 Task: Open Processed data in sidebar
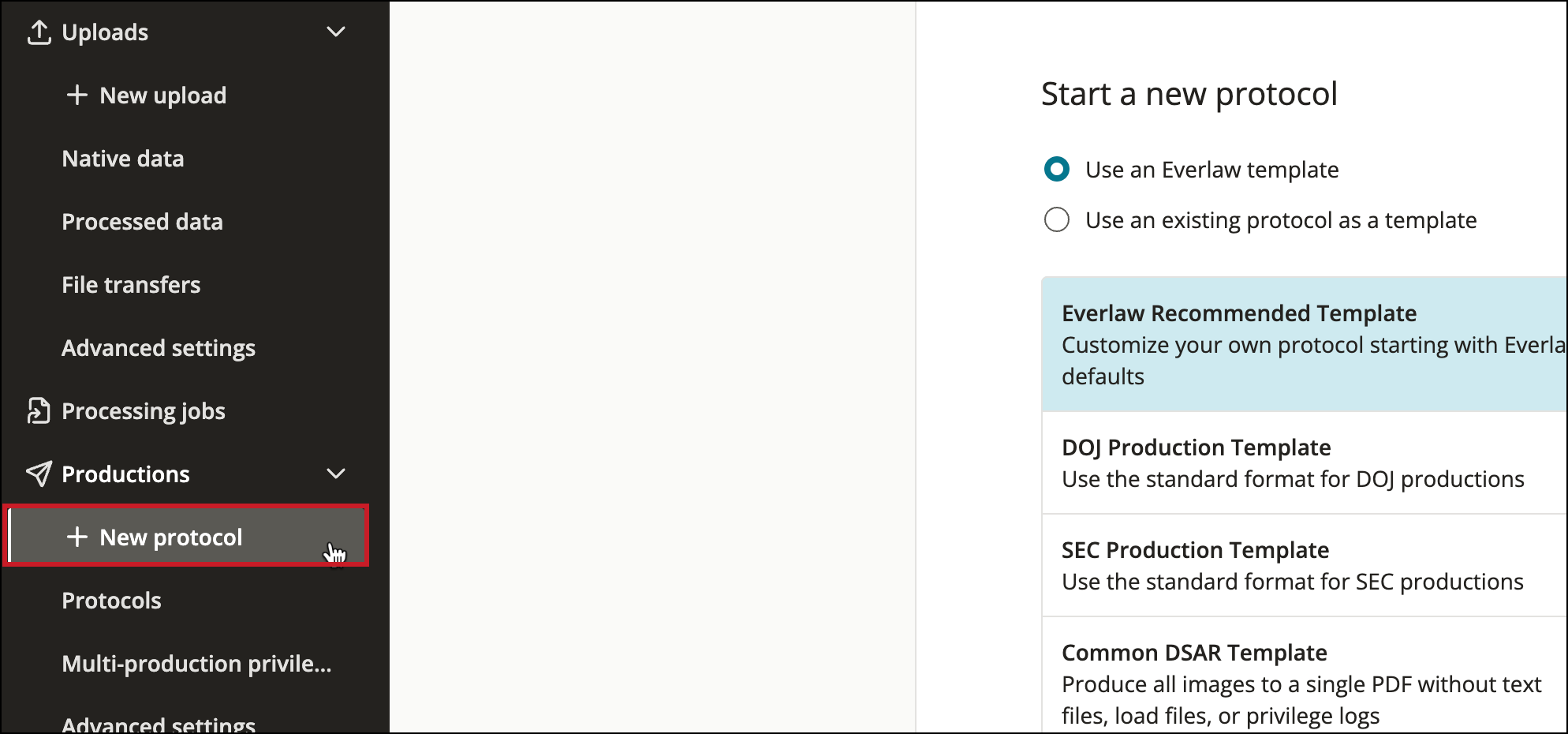click(142, 222)
